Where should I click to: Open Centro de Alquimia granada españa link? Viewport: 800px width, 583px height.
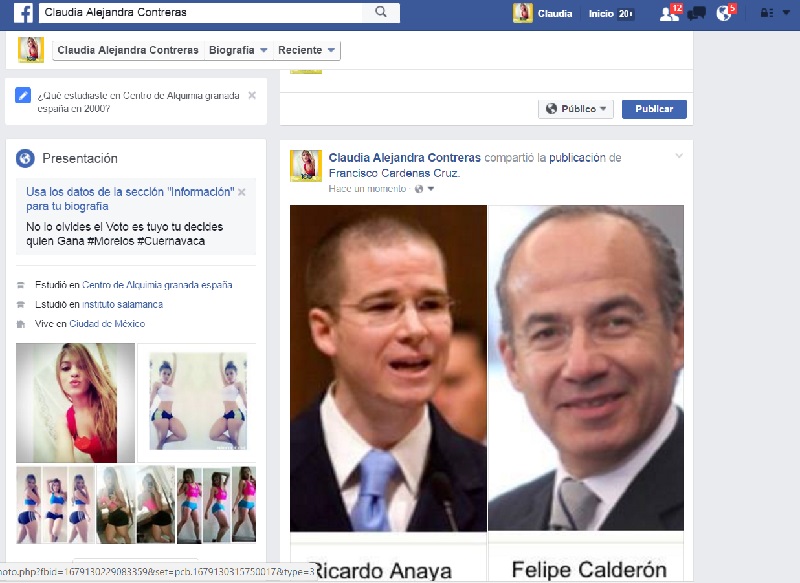[157, 285]
